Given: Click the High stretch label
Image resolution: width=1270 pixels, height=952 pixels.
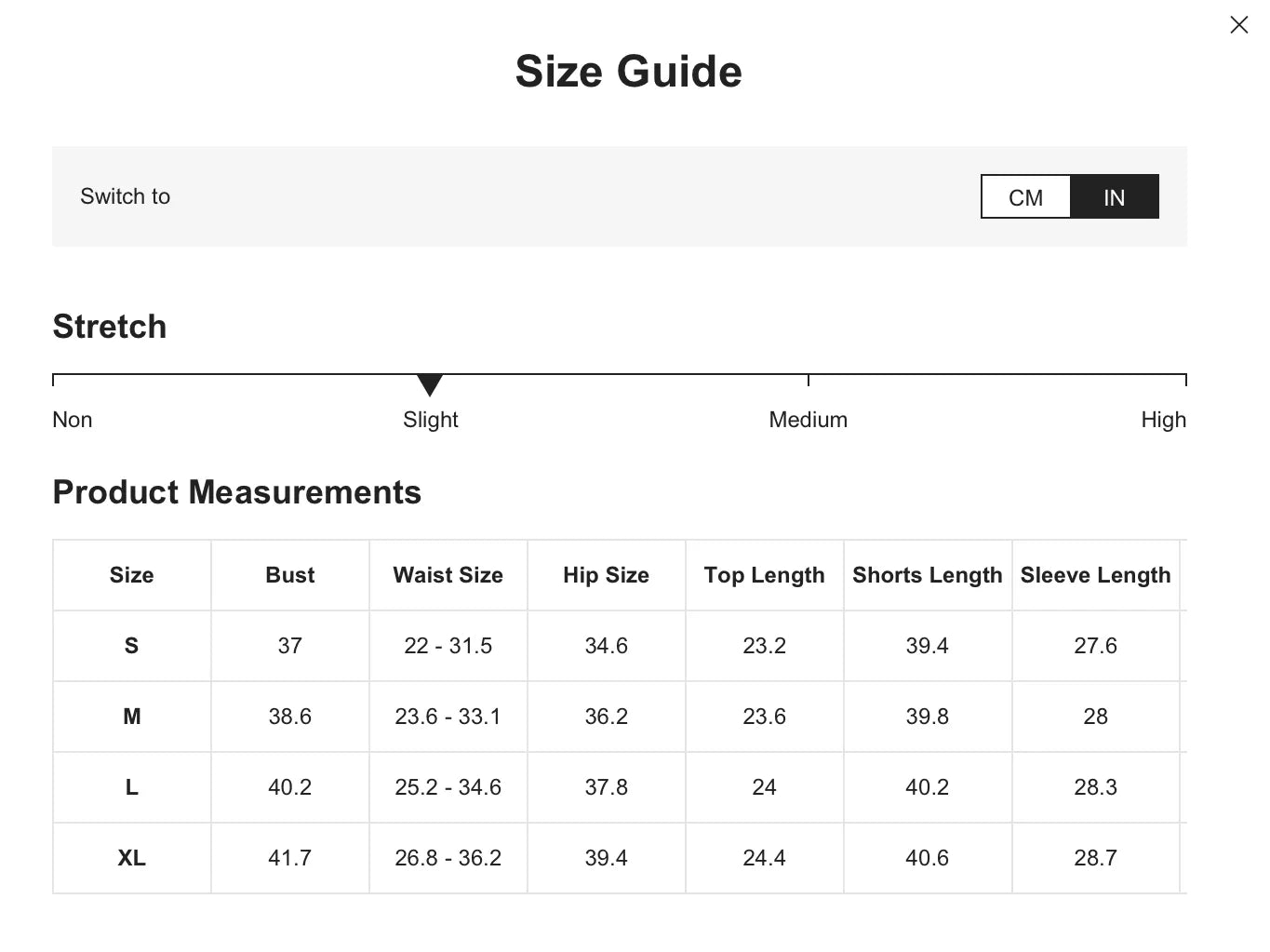Looking at the screenshot, I should [x=1163, y=420].
